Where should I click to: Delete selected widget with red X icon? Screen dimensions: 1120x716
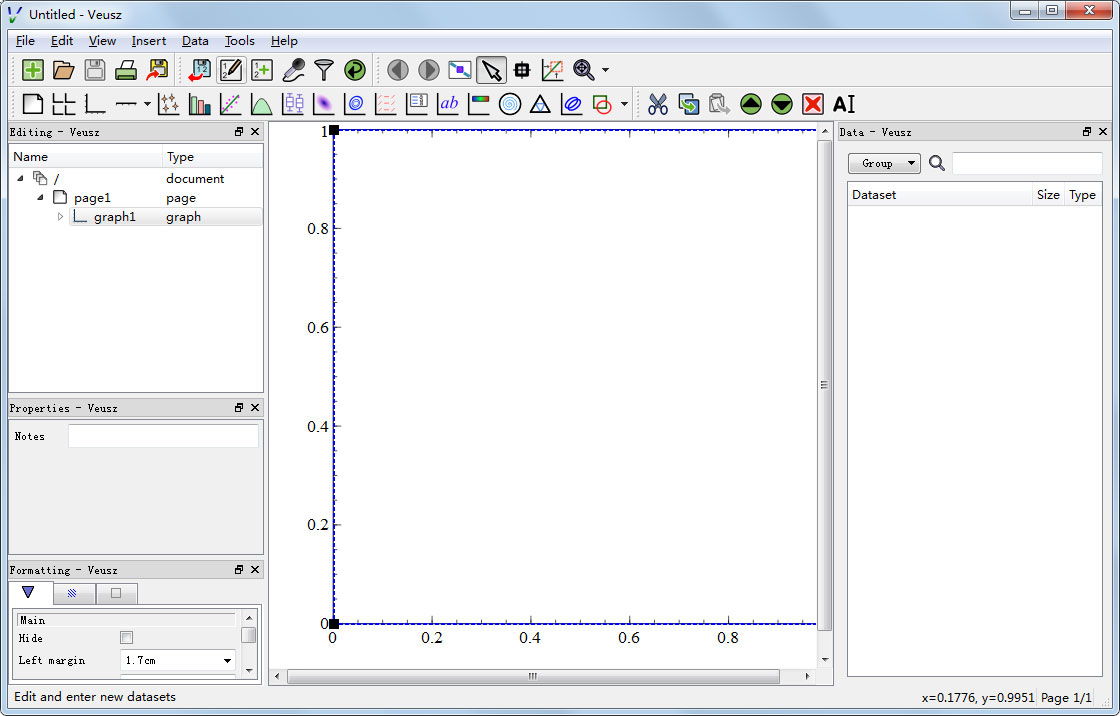coord(813,104)
